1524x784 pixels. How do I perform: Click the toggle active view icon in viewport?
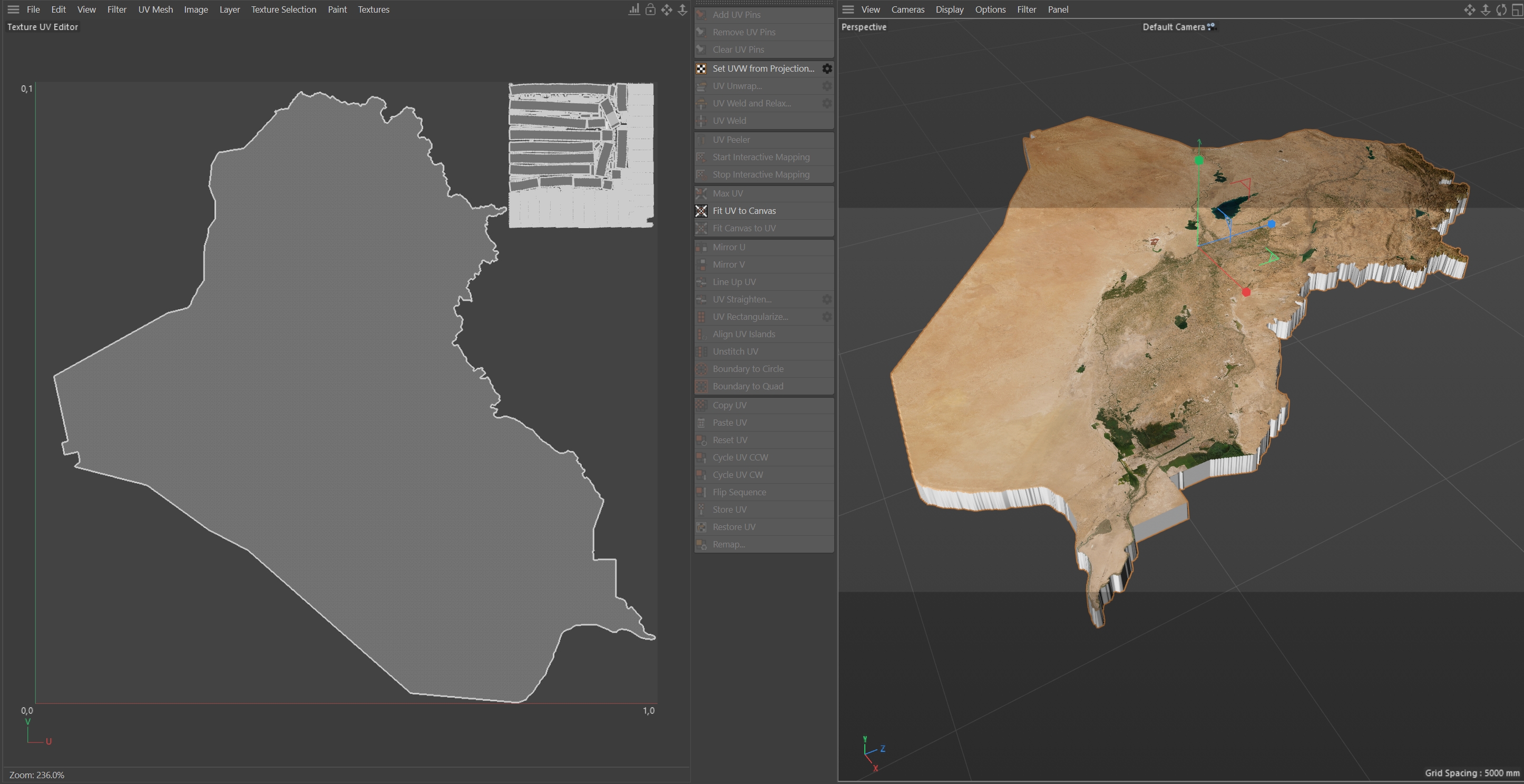(x=1517, y=9)
